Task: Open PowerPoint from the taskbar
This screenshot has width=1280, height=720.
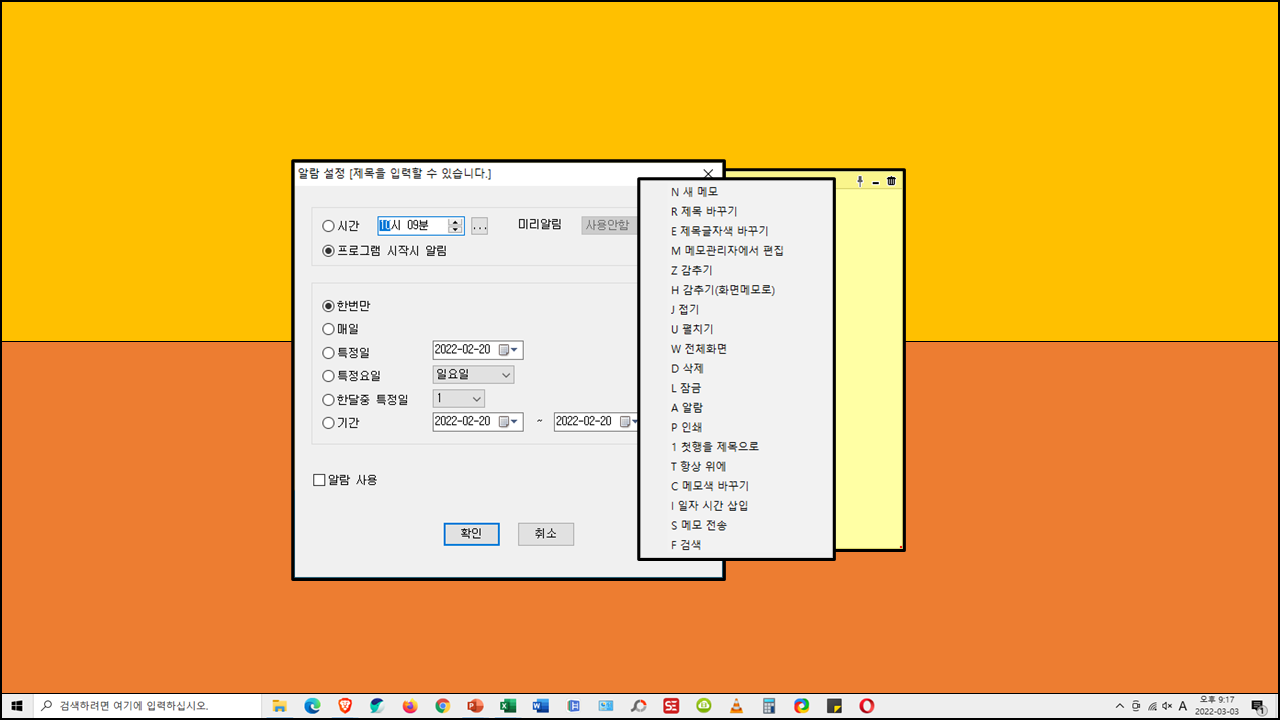Action: pos(475,705)
